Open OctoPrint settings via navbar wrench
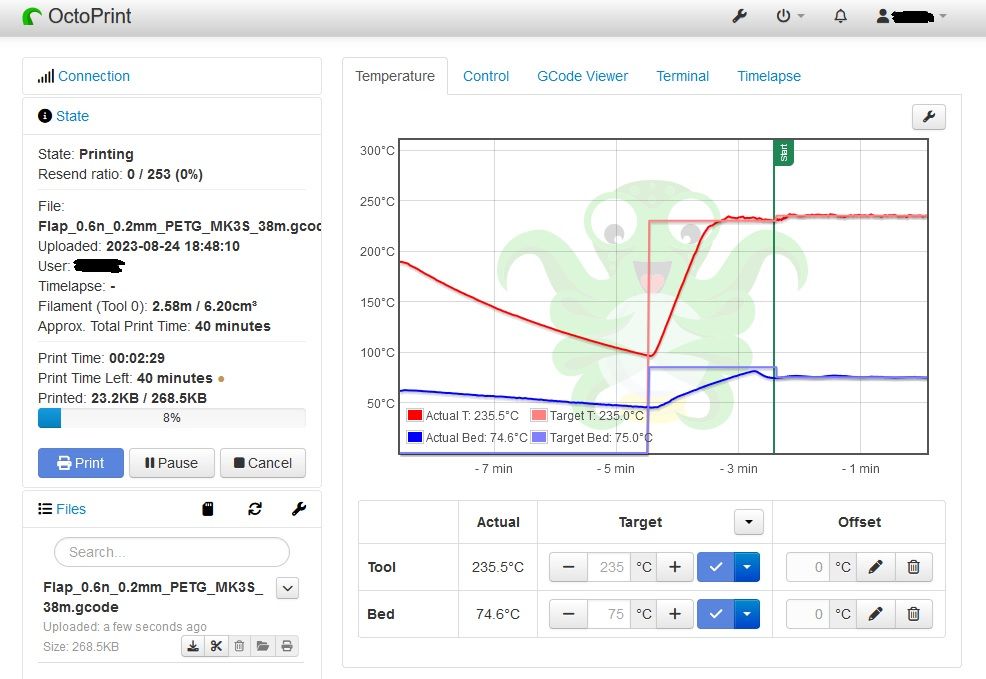 [x=740, y=16]
